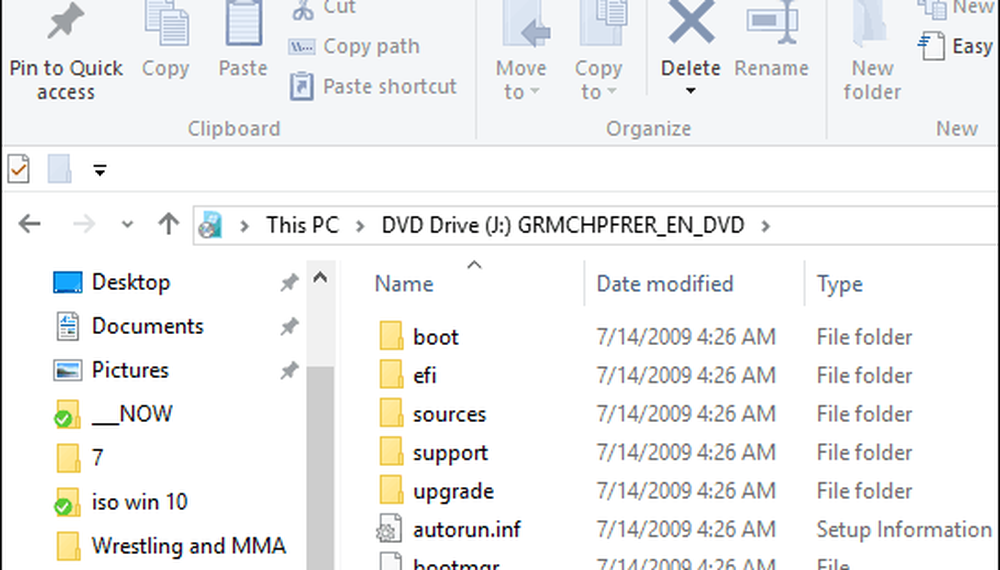Expand the Delete dropdown arrow
Screen dimensions: 1000x570
pos(690,92)
